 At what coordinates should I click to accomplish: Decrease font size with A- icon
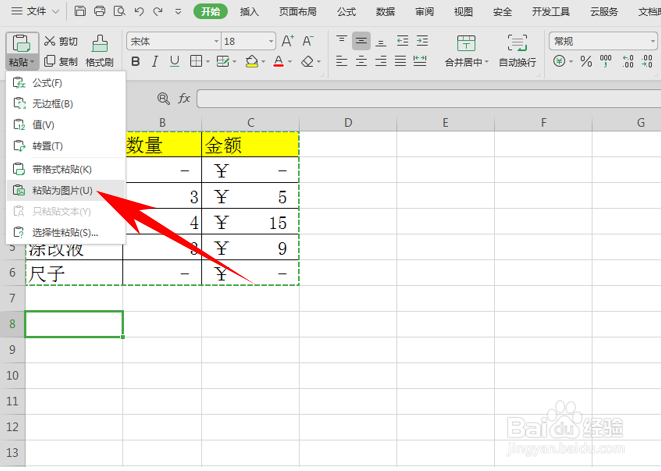(x=308, y=41)
